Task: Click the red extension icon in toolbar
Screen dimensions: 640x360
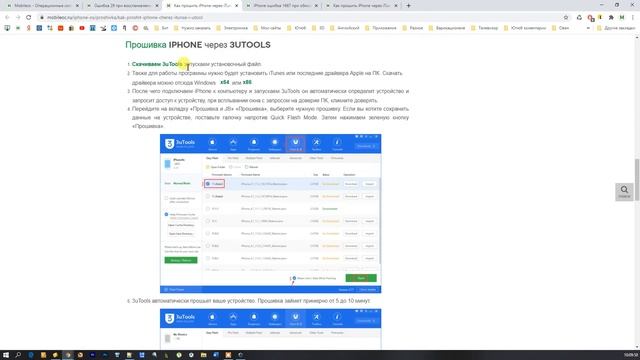Action: (x=590, y=18)
